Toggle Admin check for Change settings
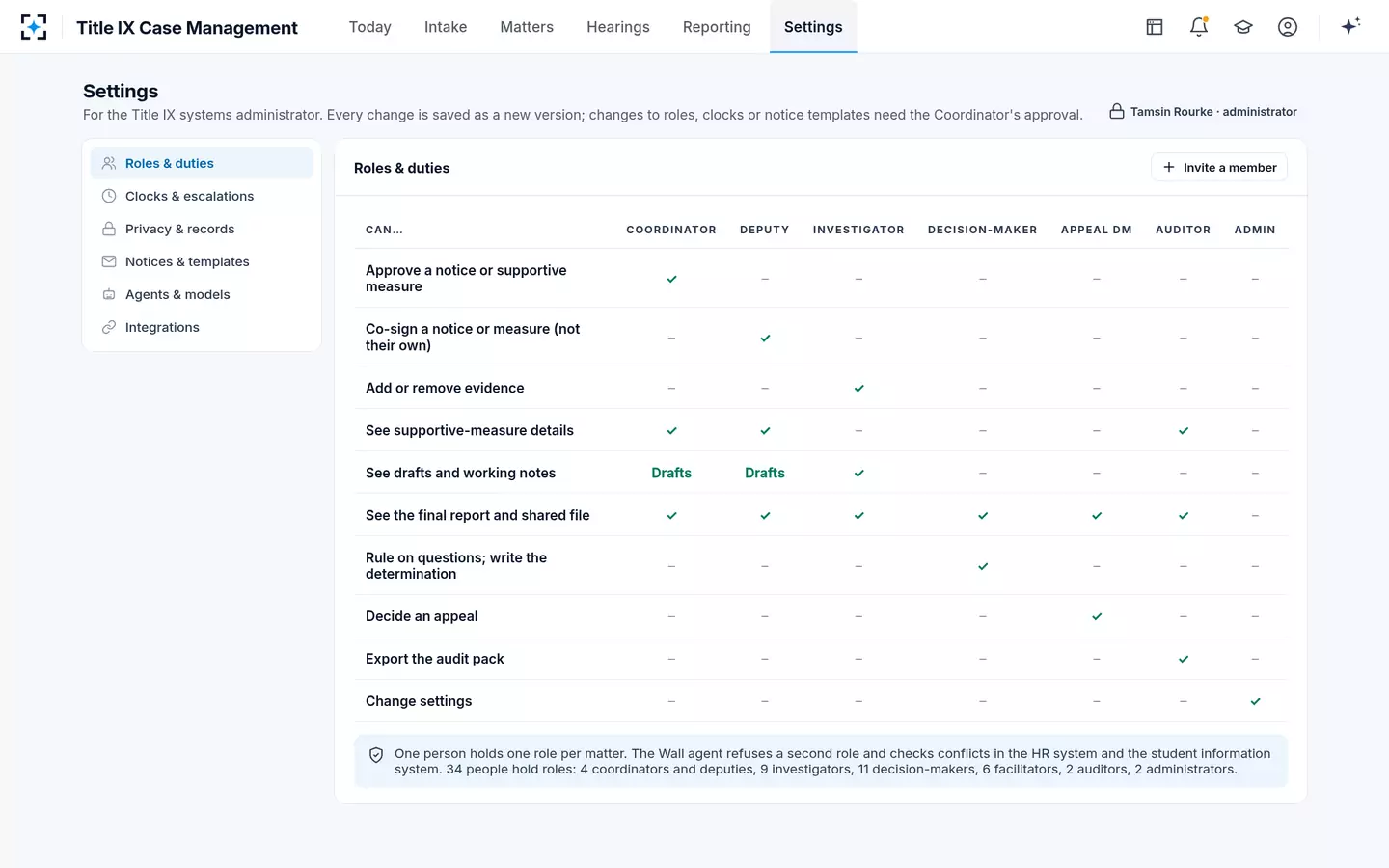 click(1255, 701)
